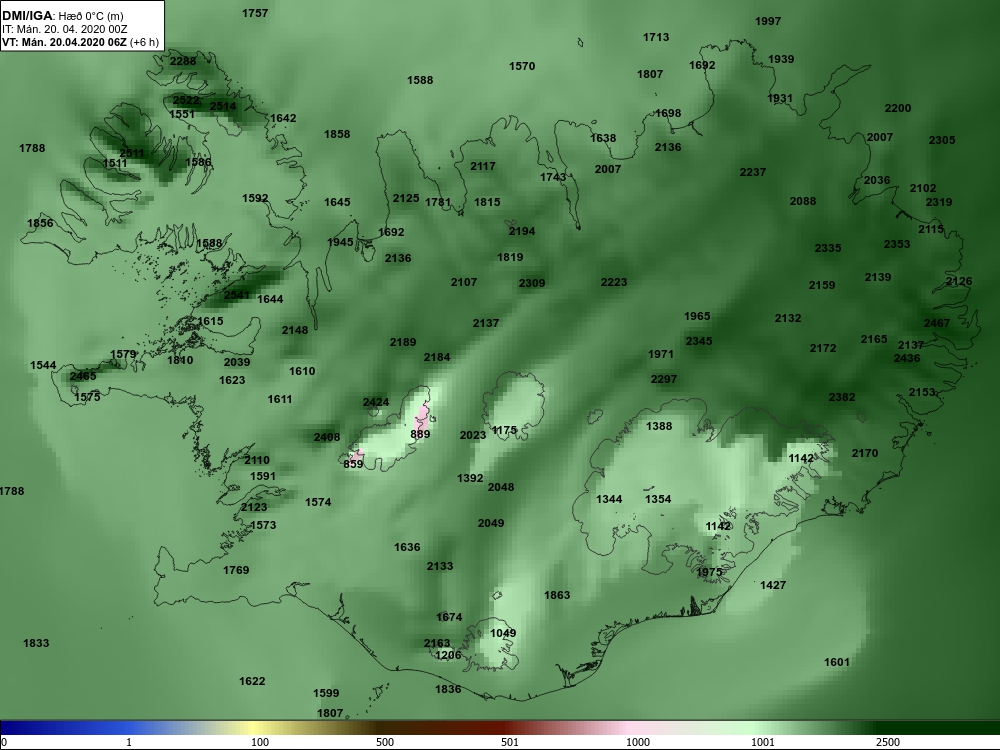This screenshot has width=1000, height=750.
Task: Click the map value "2424"
Action: 376,402
